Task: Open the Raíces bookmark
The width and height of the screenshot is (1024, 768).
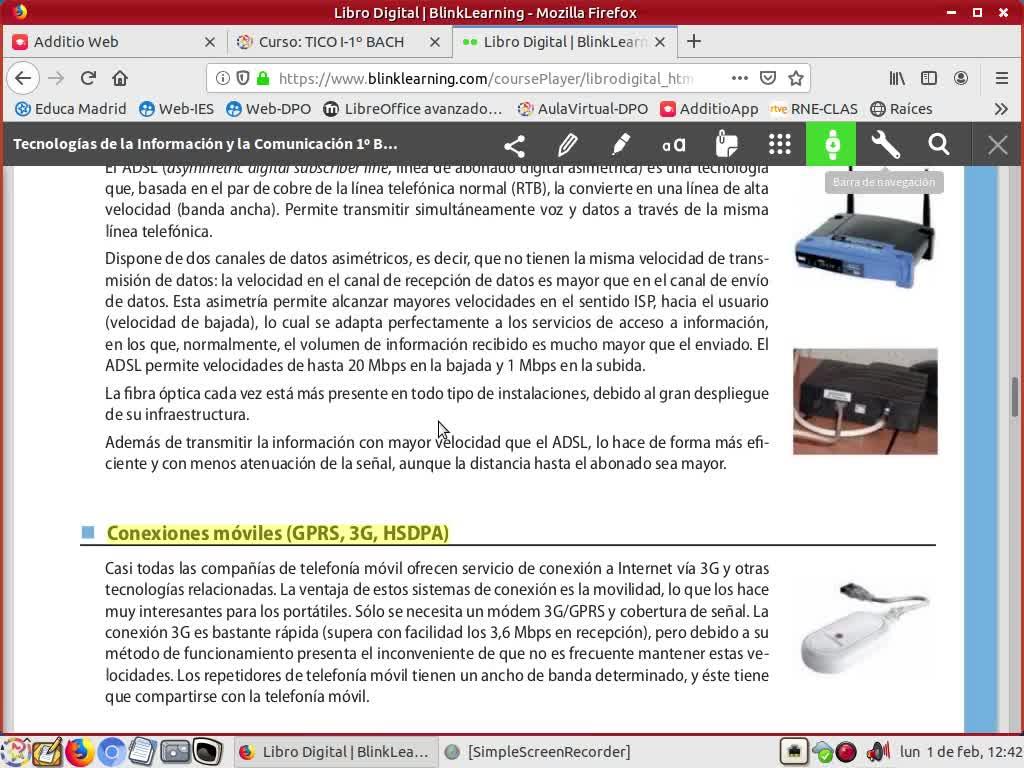Action: coord(902,109)
